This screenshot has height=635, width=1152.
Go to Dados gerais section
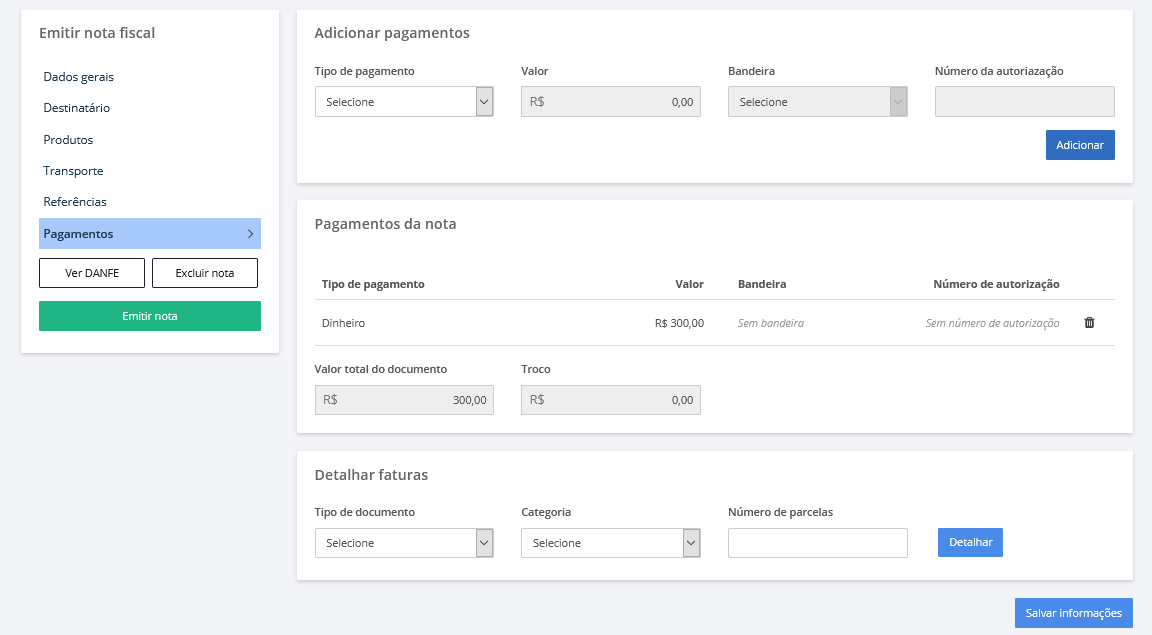click(x=78, y=76)
